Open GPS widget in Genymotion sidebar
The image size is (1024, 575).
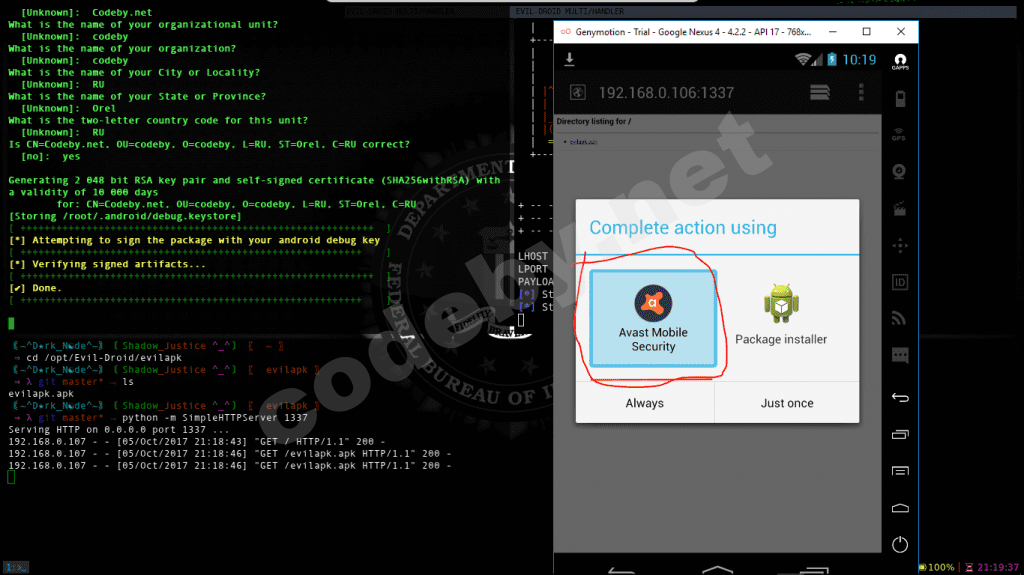coord(900,135)
